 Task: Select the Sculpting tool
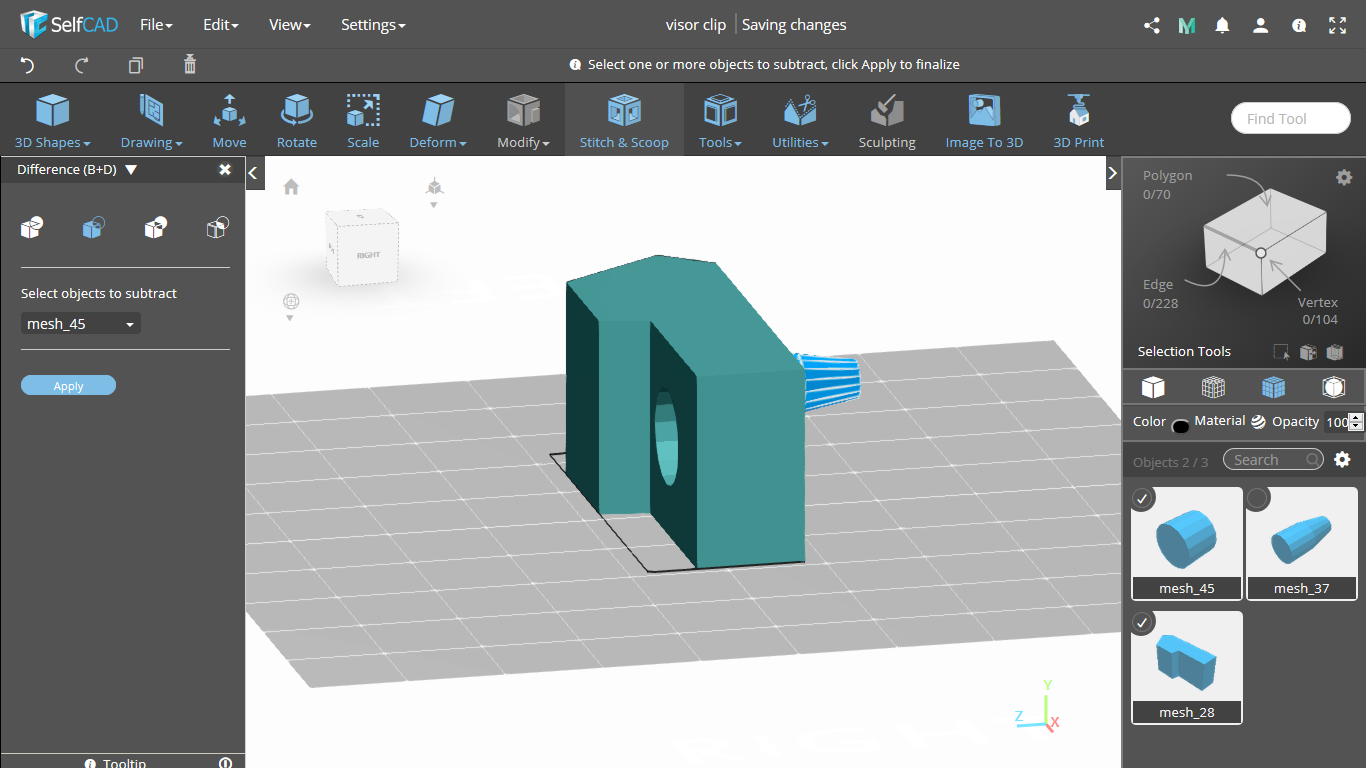point(887,120)
